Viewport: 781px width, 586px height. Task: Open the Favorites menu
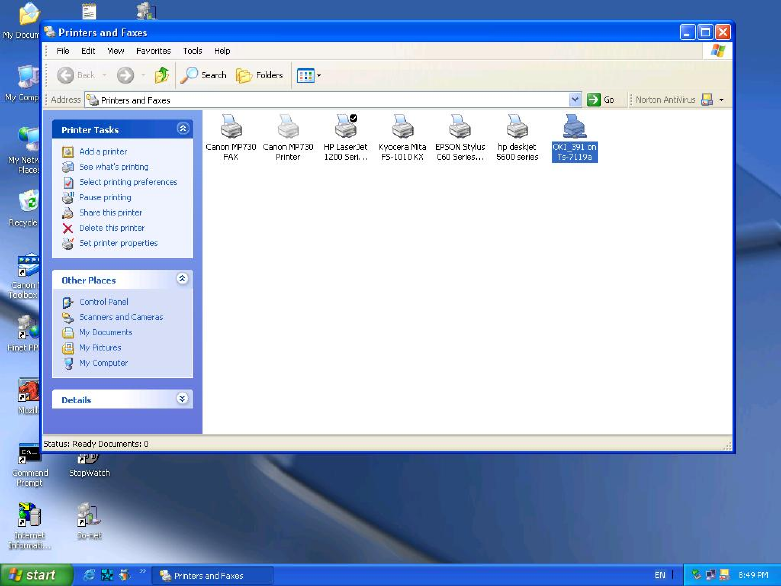(x=153, y=51)
